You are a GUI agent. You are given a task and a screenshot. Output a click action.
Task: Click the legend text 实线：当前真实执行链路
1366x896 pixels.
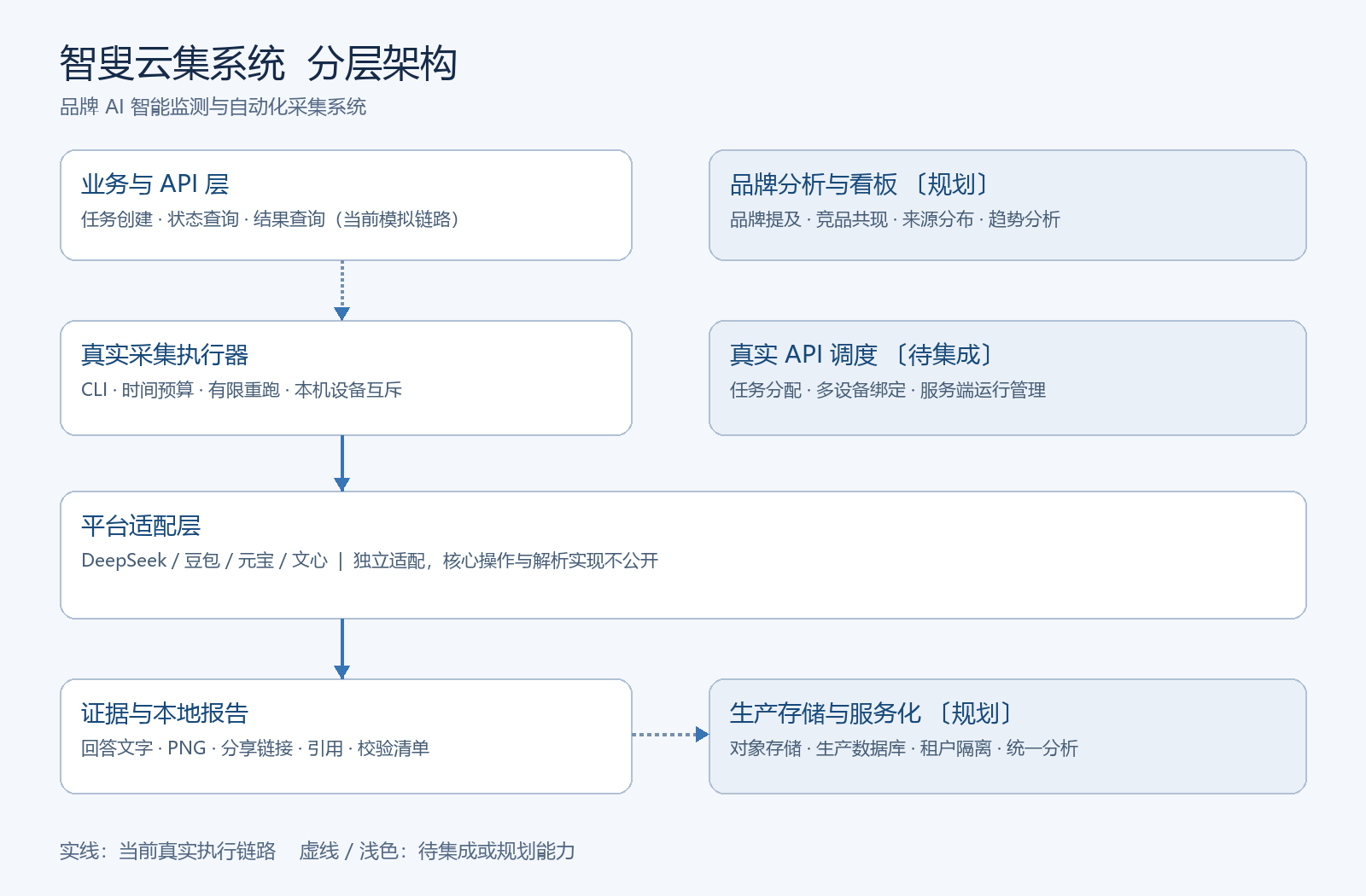click(x=168, y=851)
